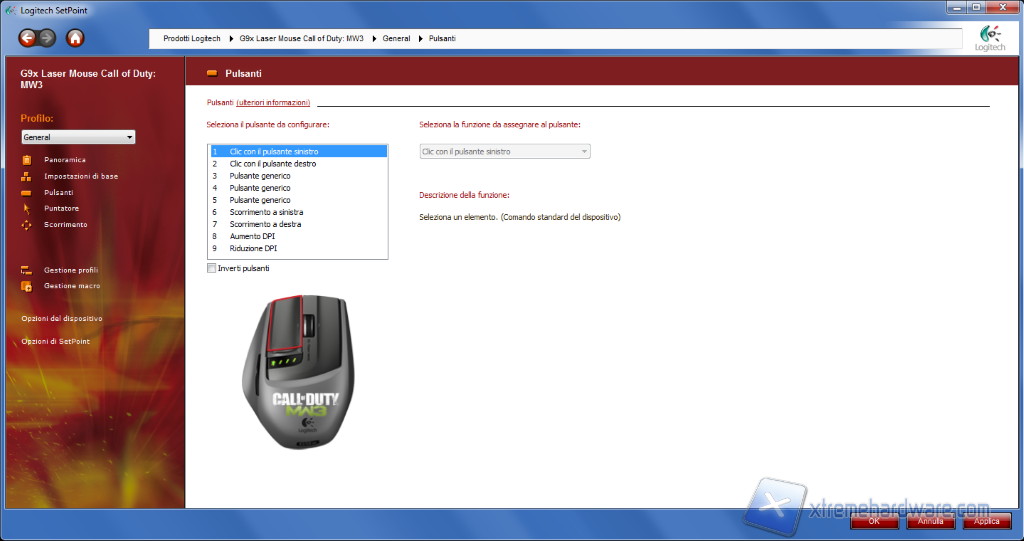Open Panoramica from the sidebar
Image resolution: width=1024 pixels, height=541 pixels.
[64, 160]
